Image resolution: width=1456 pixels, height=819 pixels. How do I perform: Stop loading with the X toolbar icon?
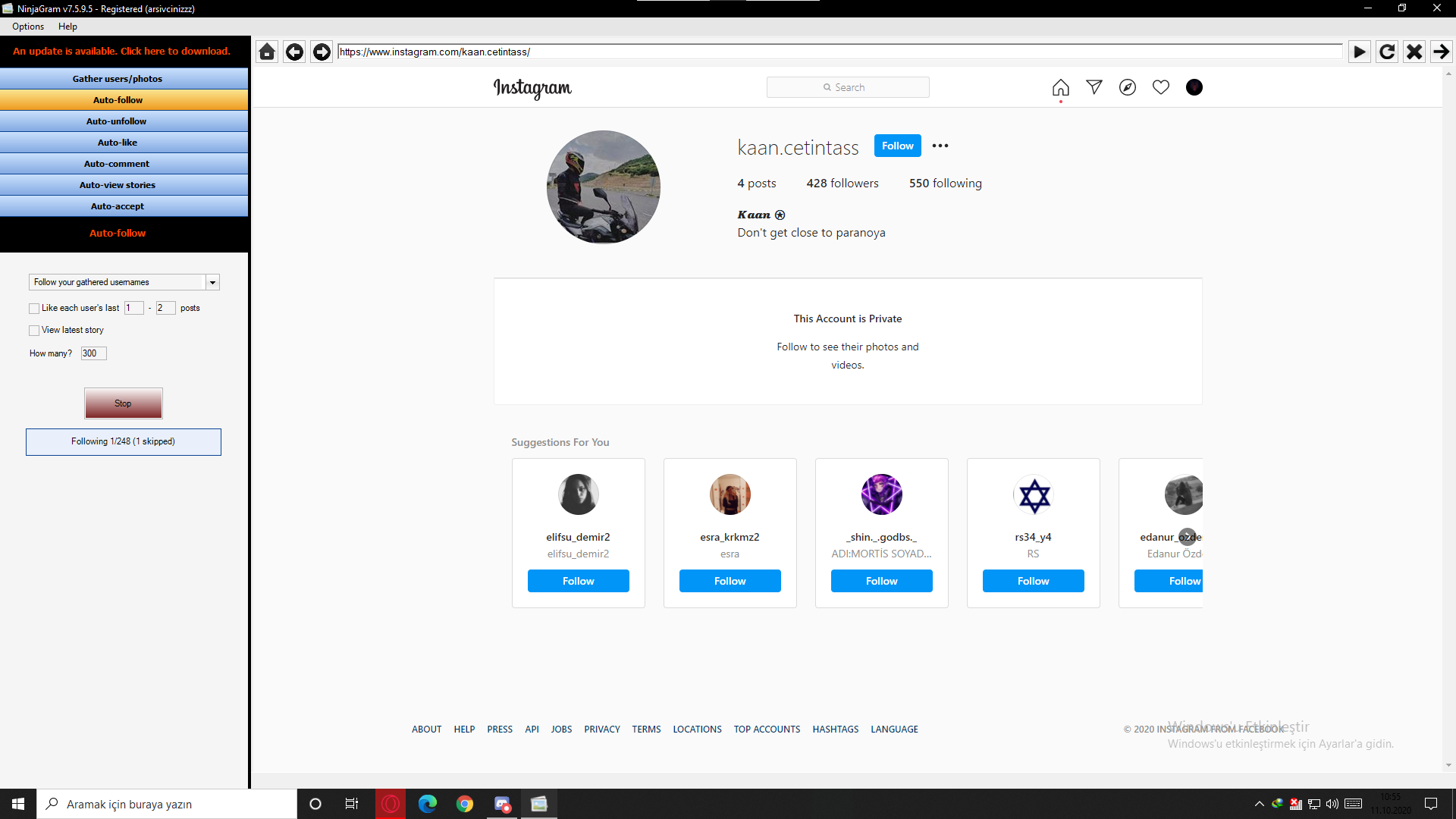(x=1414, y=52)
